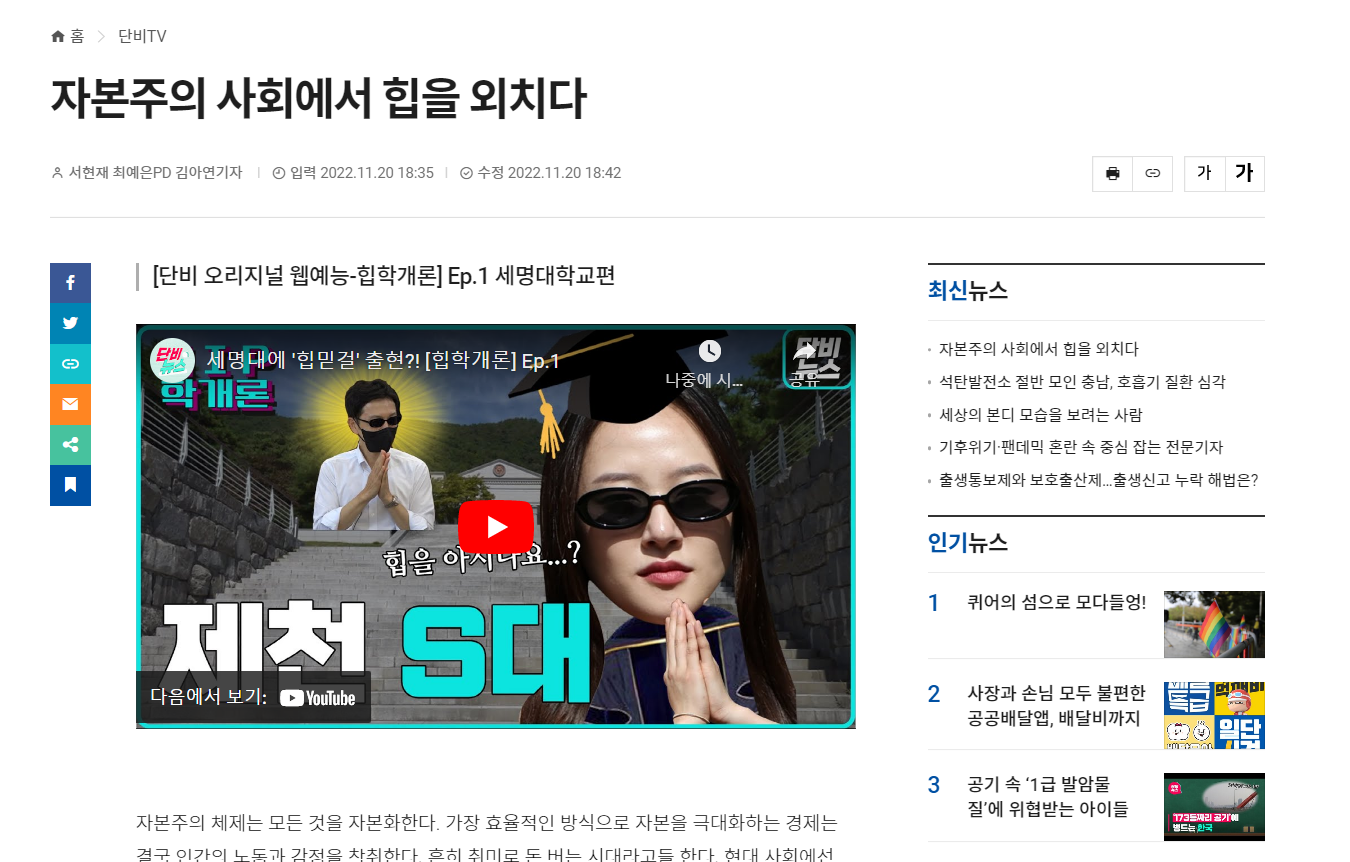Share article on Facebook
The height and width of the screenshot is (862, 1350).
70,283
